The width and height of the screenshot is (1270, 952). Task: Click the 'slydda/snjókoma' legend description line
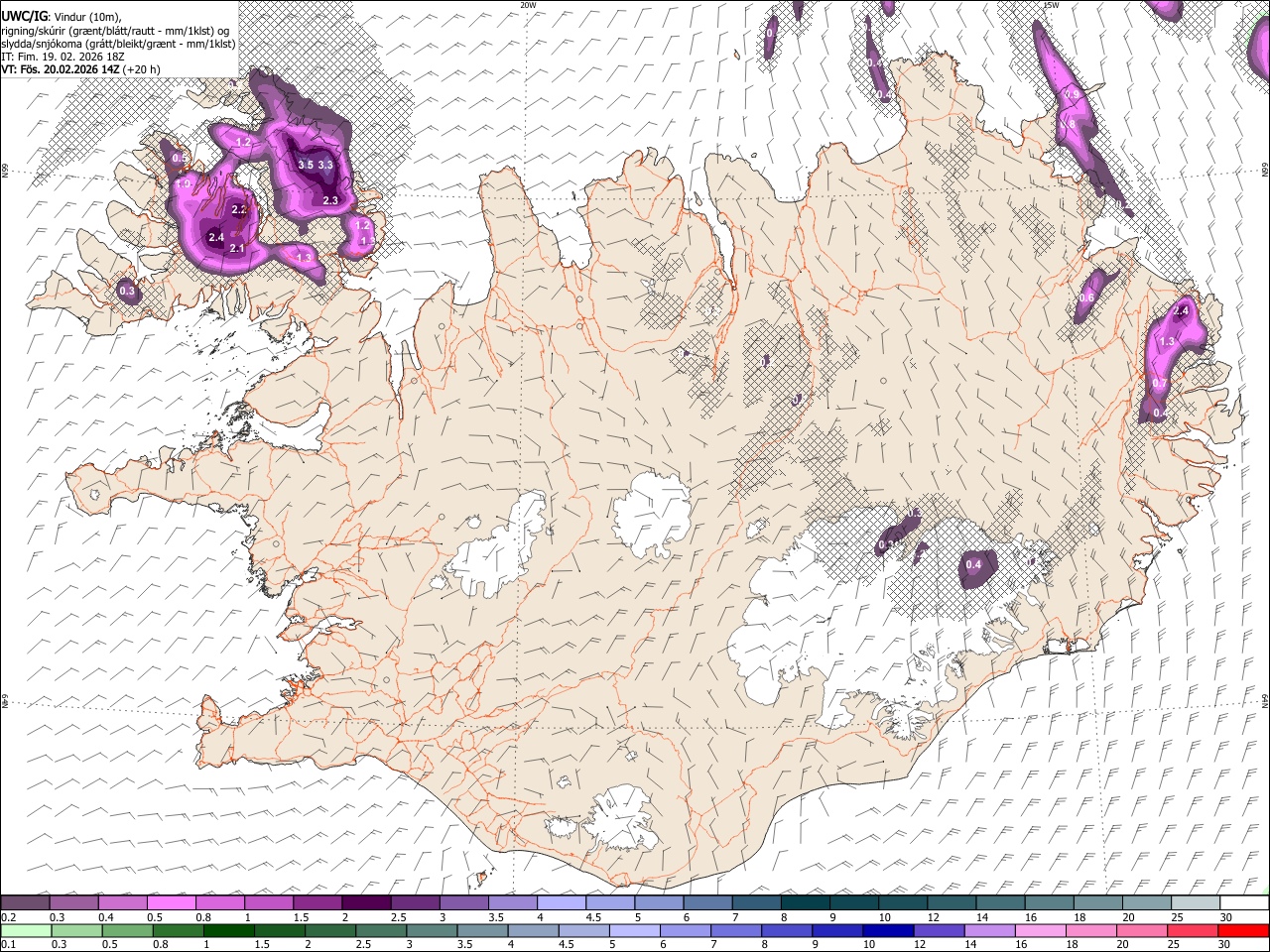click(116, 43)
